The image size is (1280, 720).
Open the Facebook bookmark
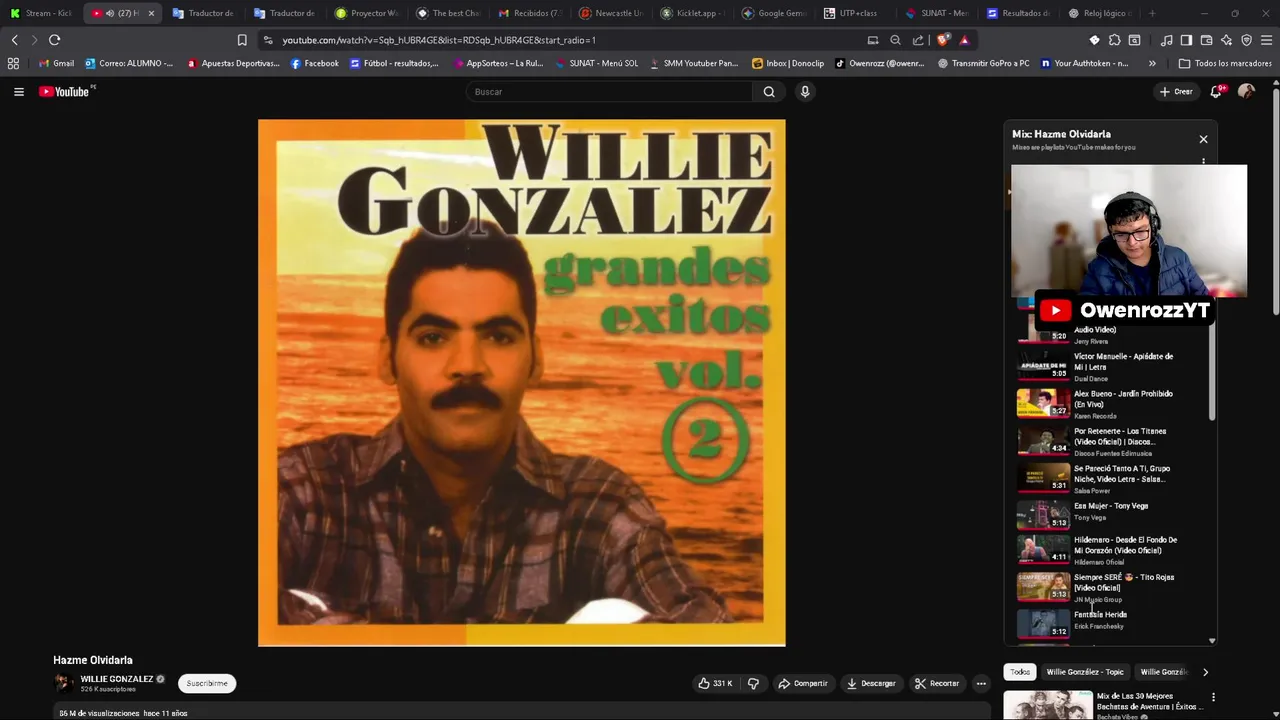315,63
